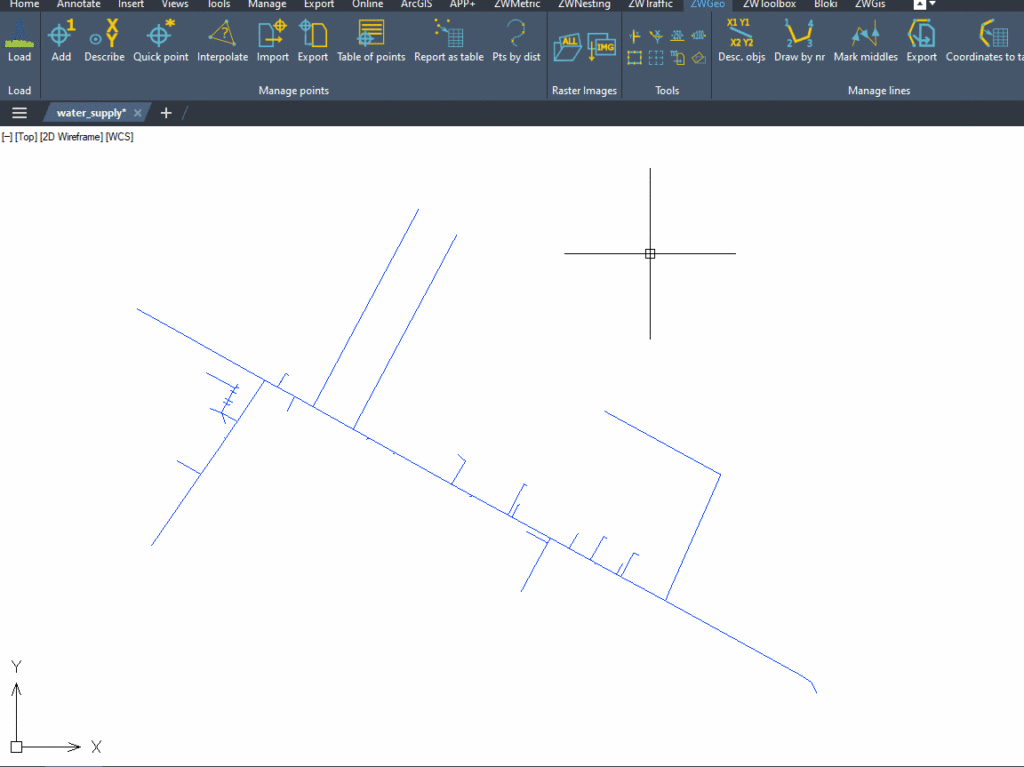Open the Export ribbon tab
The image size is (1024, 767).
coord(319,4)
